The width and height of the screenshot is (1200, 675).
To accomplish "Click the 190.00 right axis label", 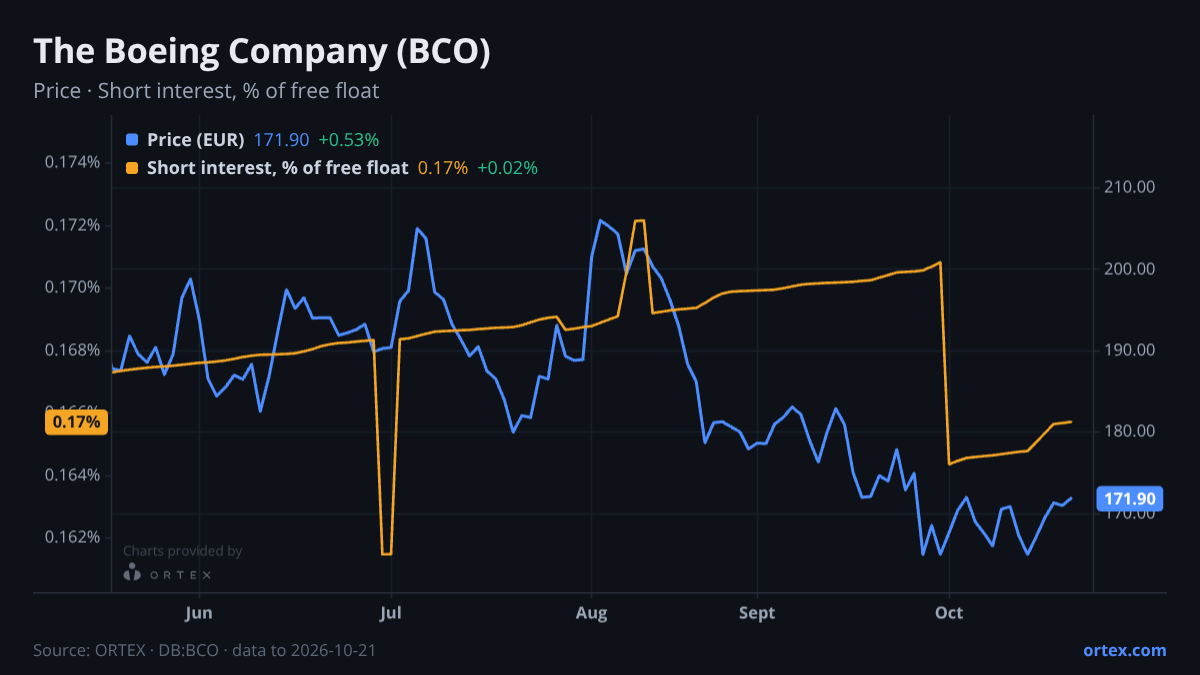I will click(x=1130, y=350).
